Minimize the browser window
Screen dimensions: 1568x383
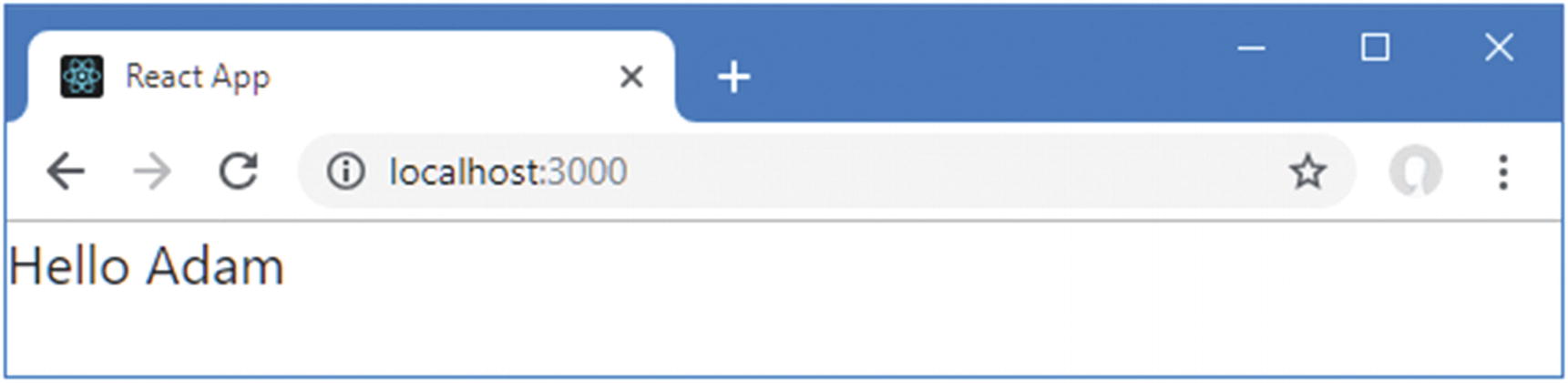tap(1252, 47)
